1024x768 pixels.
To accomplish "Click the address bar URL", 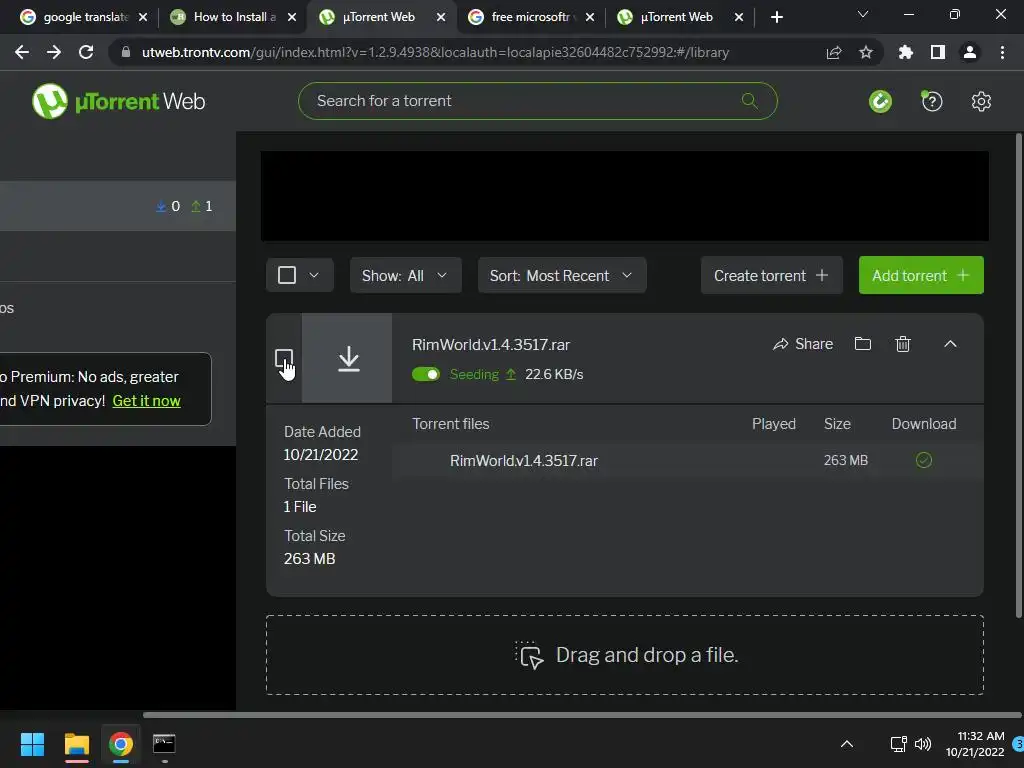I will point(435,52).
